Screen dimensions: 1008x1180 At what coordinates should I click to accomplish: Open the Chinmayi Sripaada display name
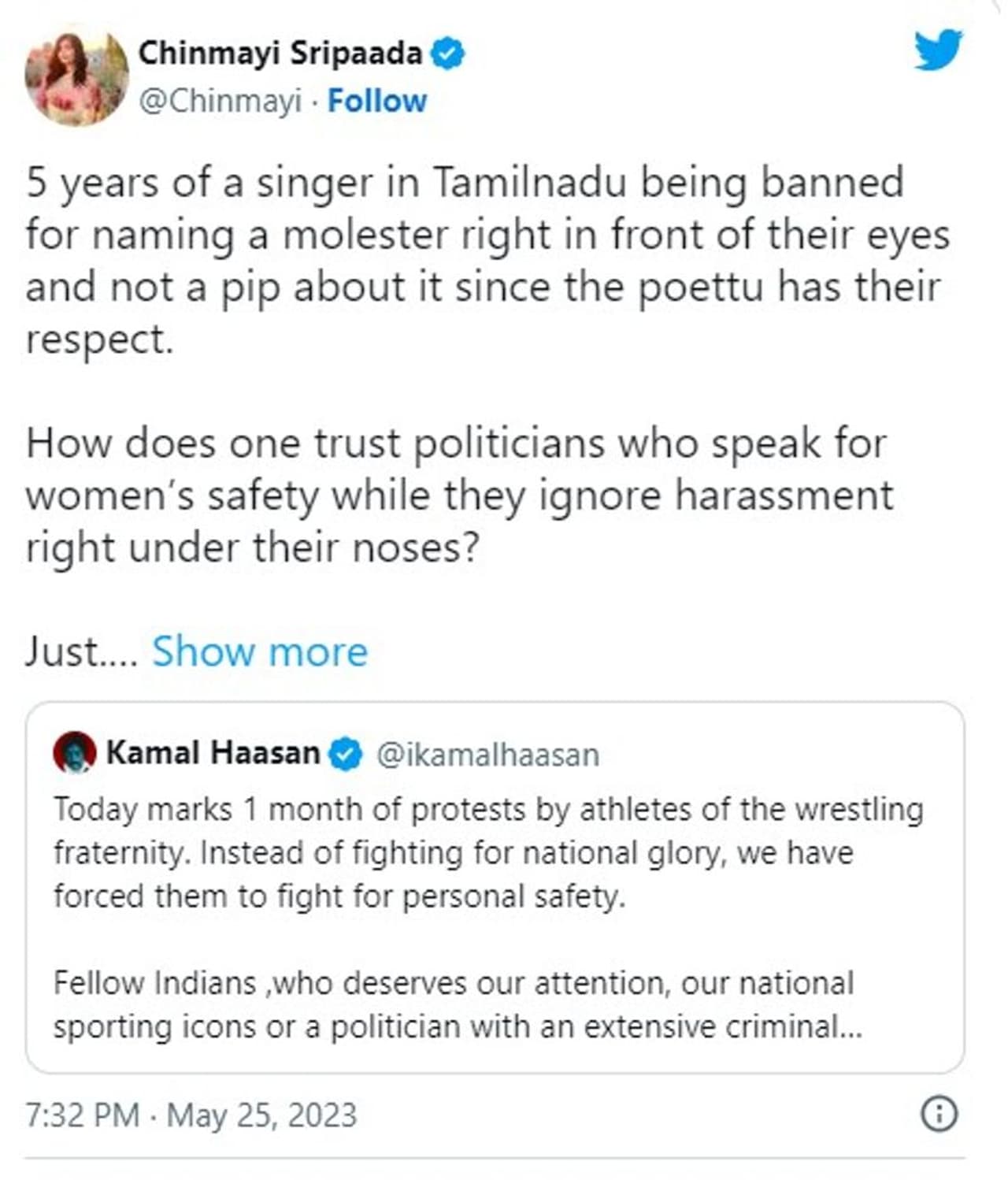[x=280, y=54]
